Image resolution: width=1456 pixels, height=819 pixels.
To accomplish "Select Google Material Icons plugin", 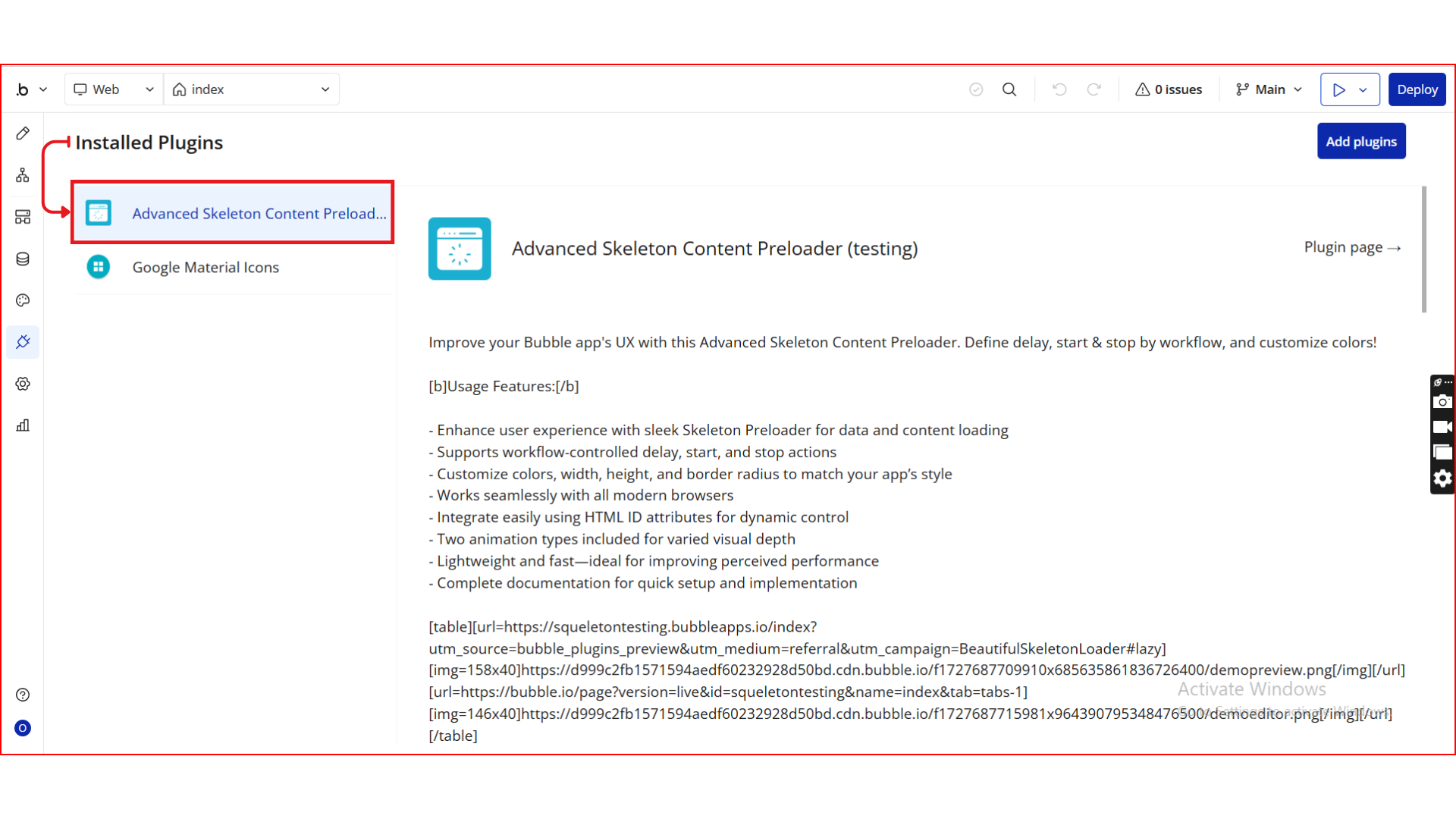I will click(206, 267).
